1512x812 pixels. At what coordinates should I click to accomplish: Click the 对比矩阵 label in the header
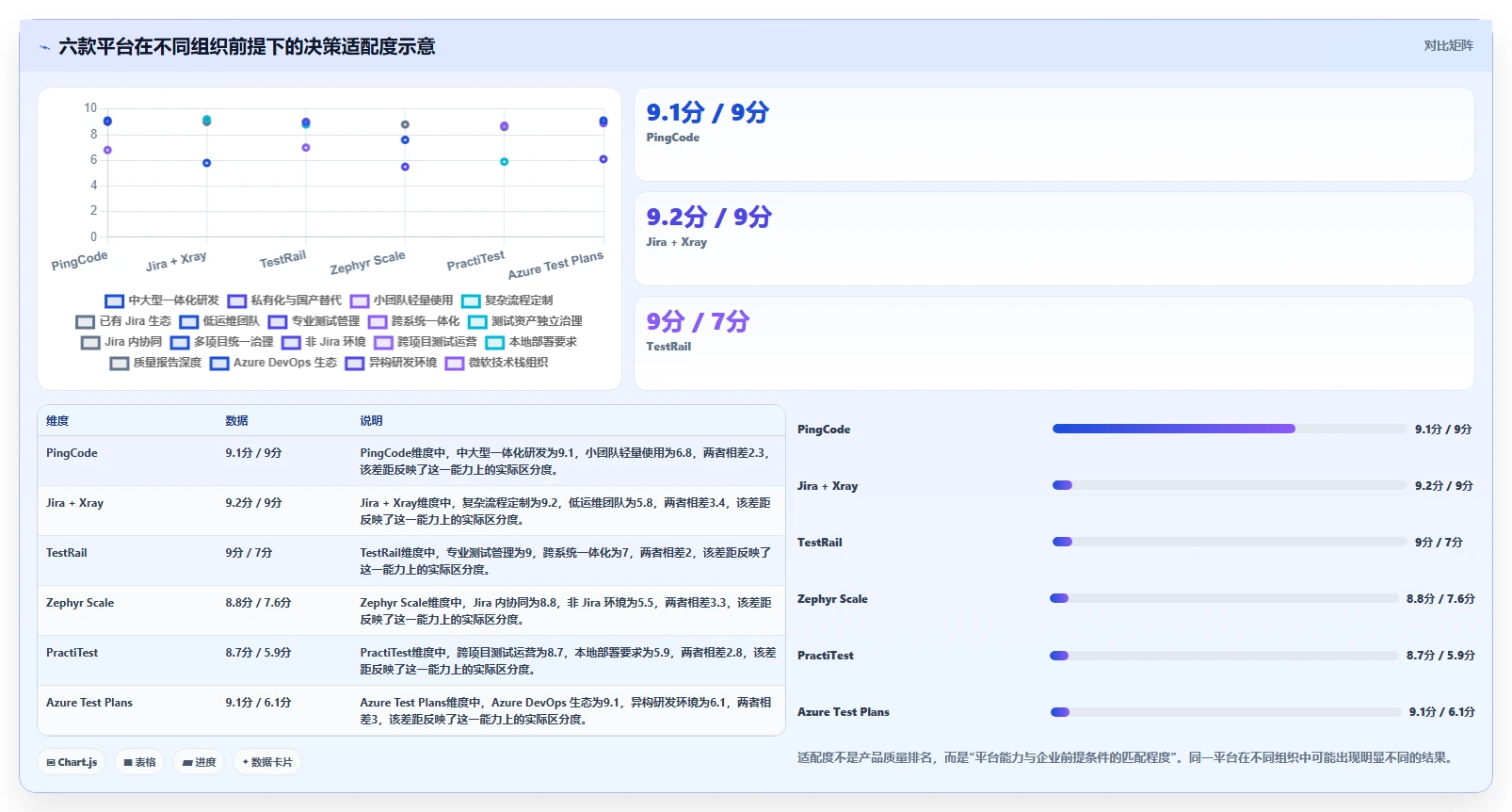pyautogui.click(x=1448, y=45)
